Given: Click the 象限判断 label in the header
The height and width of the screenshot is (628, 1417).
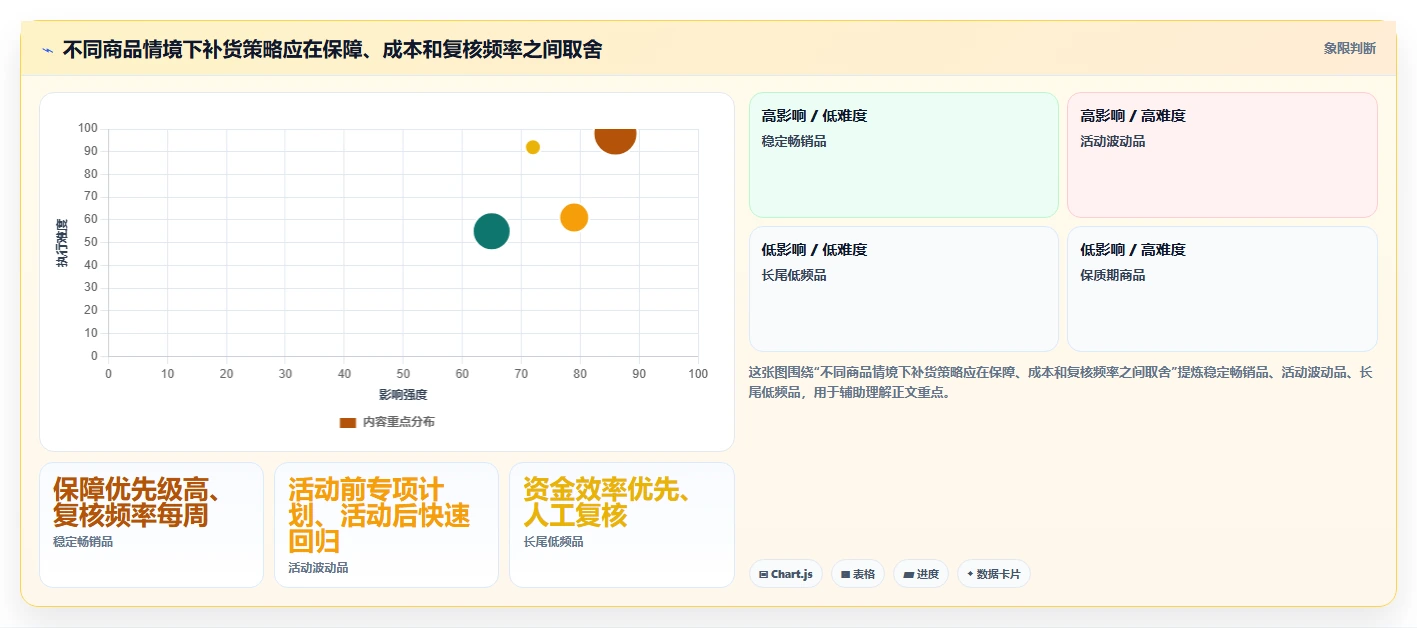Looking at the screenshot, I should point(1349,48).
